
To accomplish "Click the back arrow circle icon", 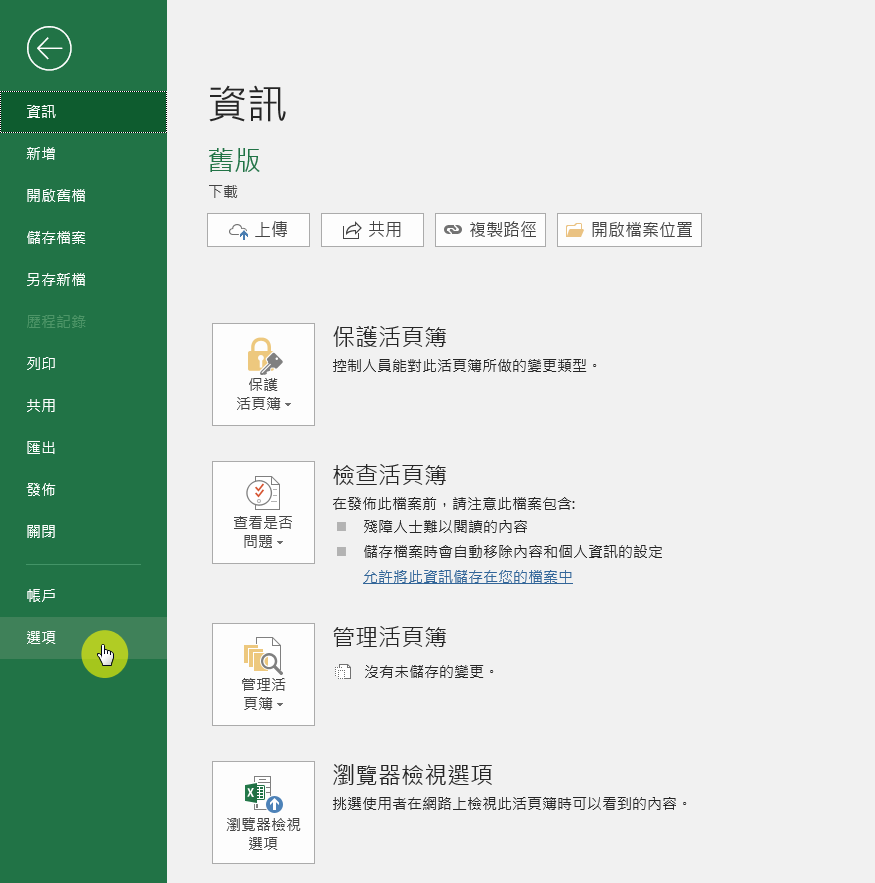I will click(49, 48).
